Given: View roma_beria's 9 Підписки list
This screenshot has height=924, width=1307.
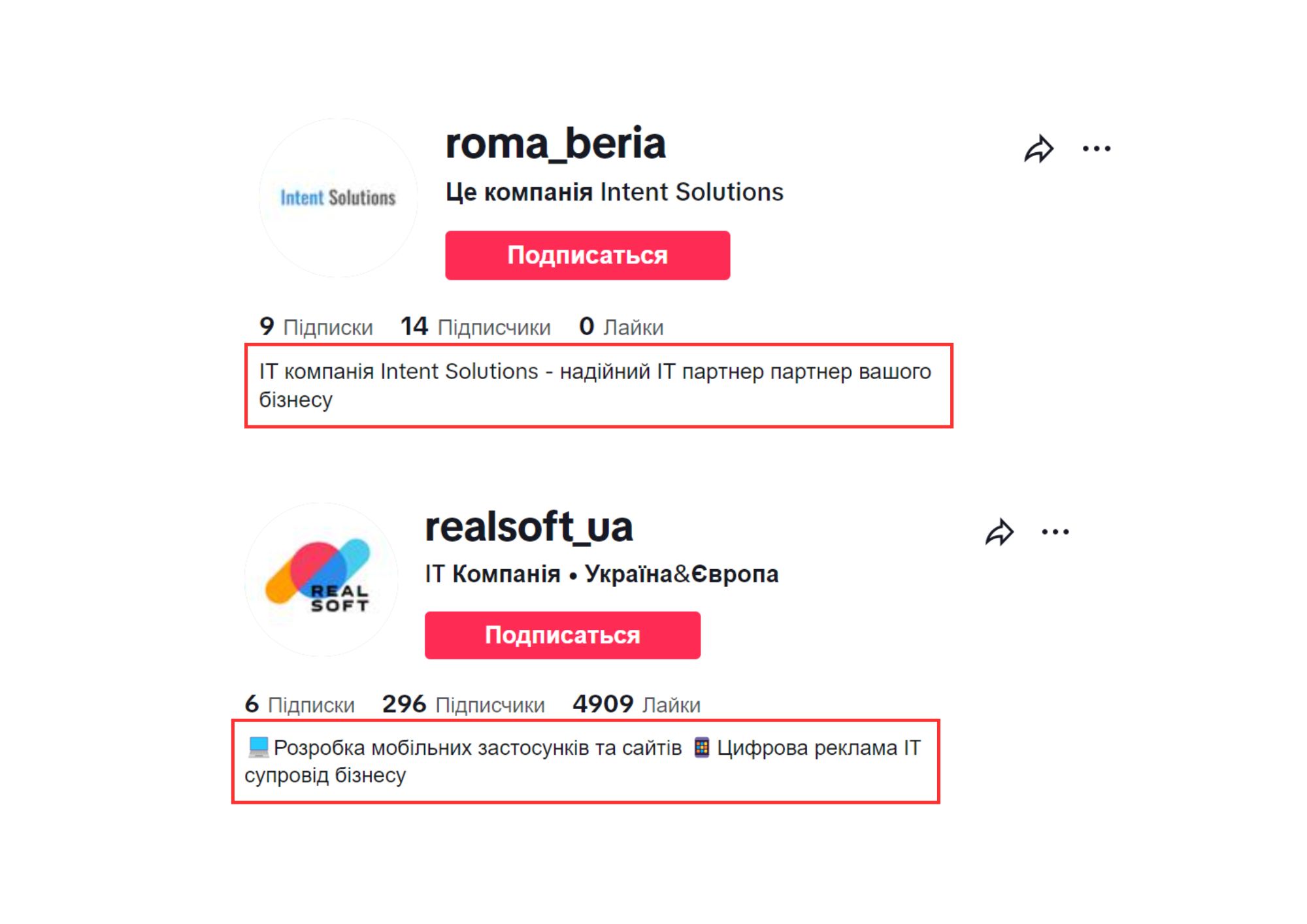Looking at the screenshot, I should [316, 327].
